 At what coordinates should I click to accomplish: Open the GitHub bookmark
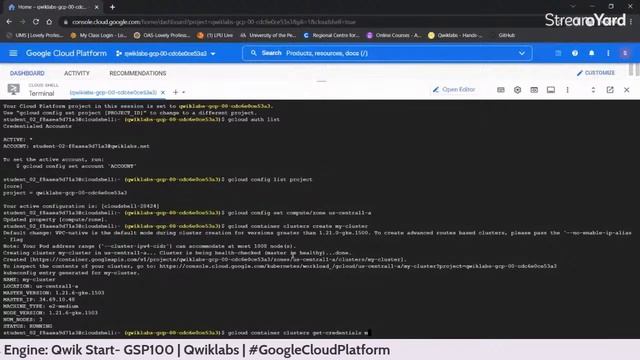coord(507,35)
